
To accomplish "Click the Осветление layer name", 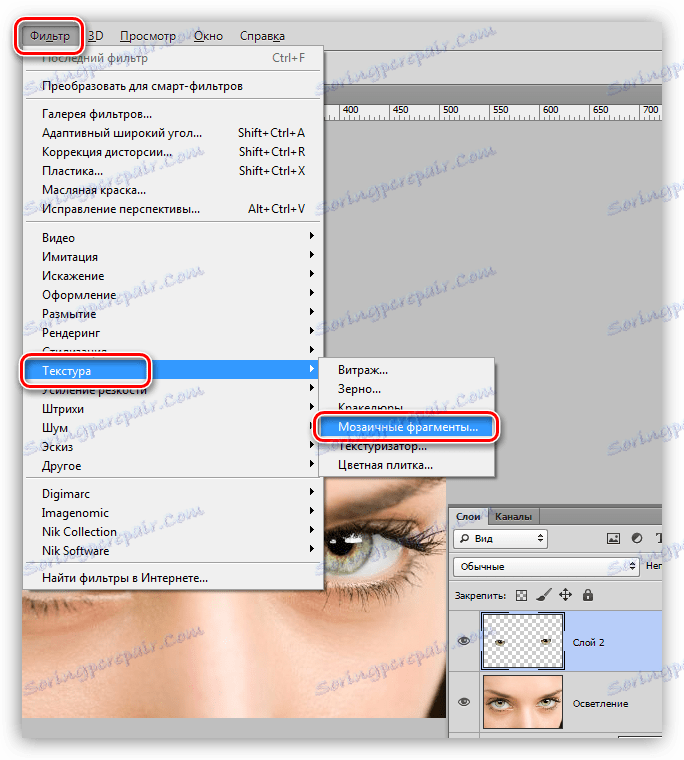I will (600, 703).
